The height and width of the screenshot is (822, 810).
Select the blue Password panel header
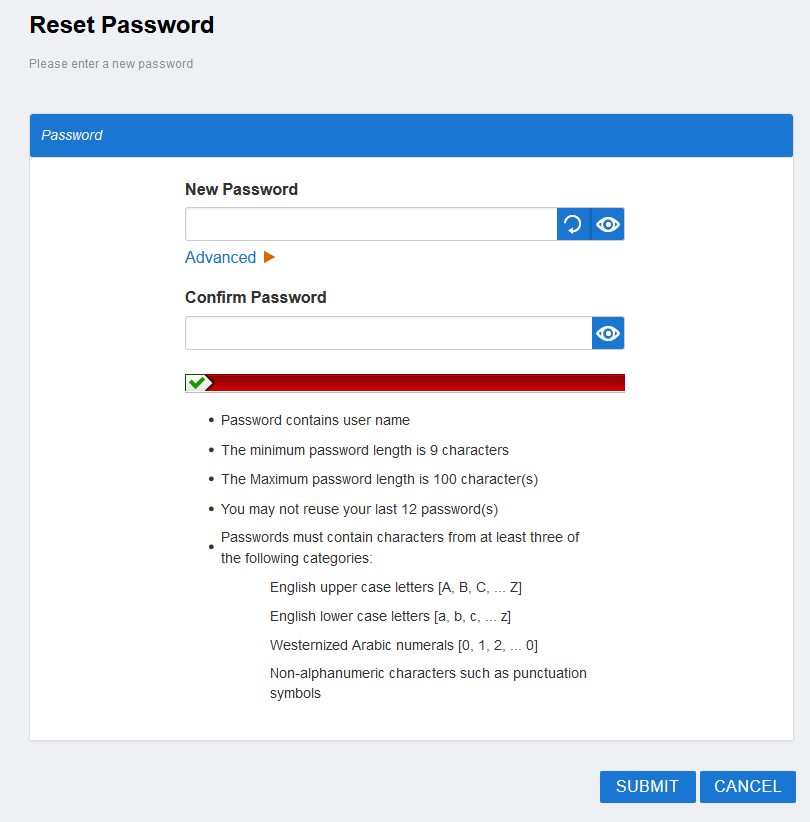pyautogui.click(x=411, y=135)
